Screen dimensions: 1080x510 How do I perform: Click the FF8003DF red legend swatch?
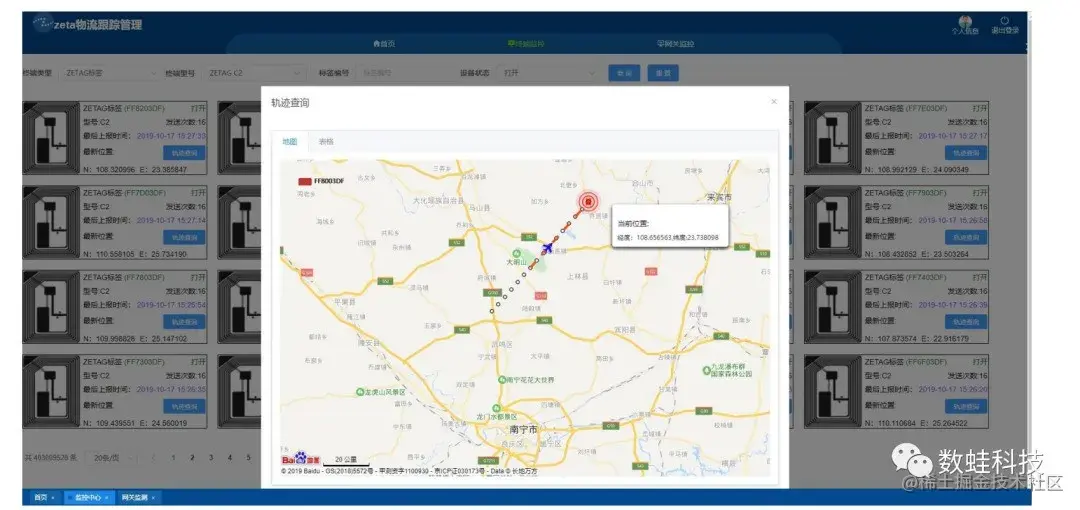[x=304, y=181]
